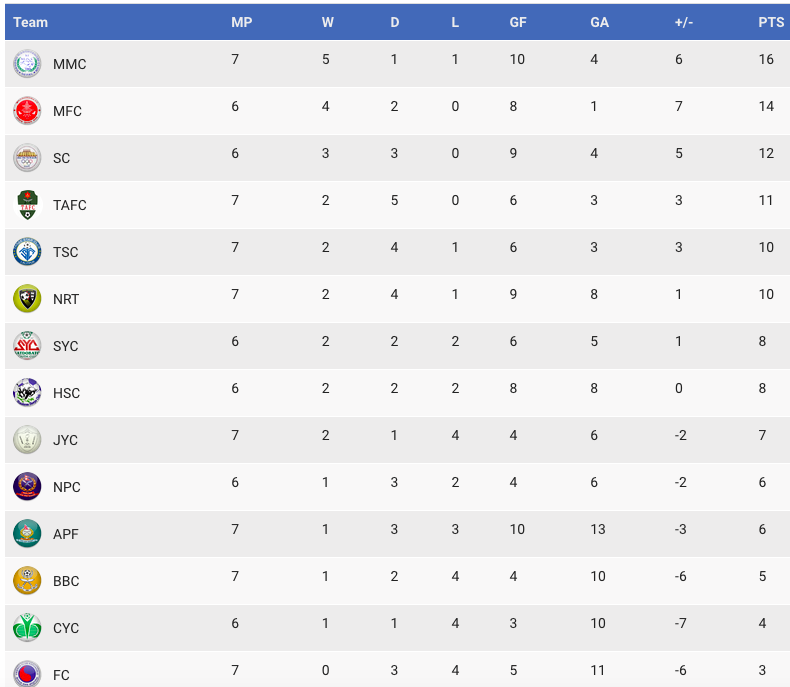Image resolution: width=790 pixels, height=687 pixels.
Task: Click MMC's 16 points cell
Action: (x=766, y=59)
